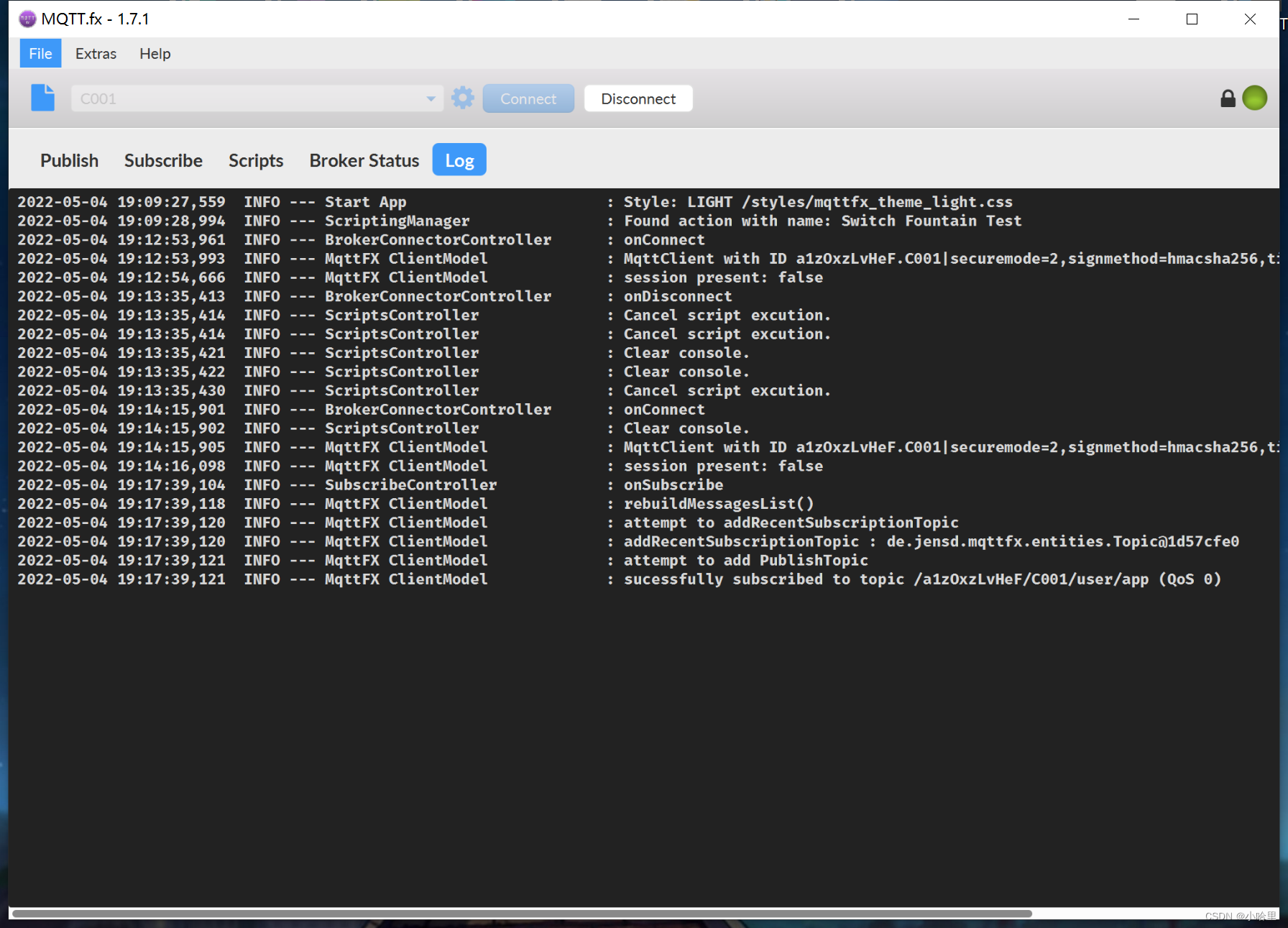The image size is (1288, 928).
Task: Click timestamp '2022-05-04 19:13:35,413'
Action: [x=121, y=296]
